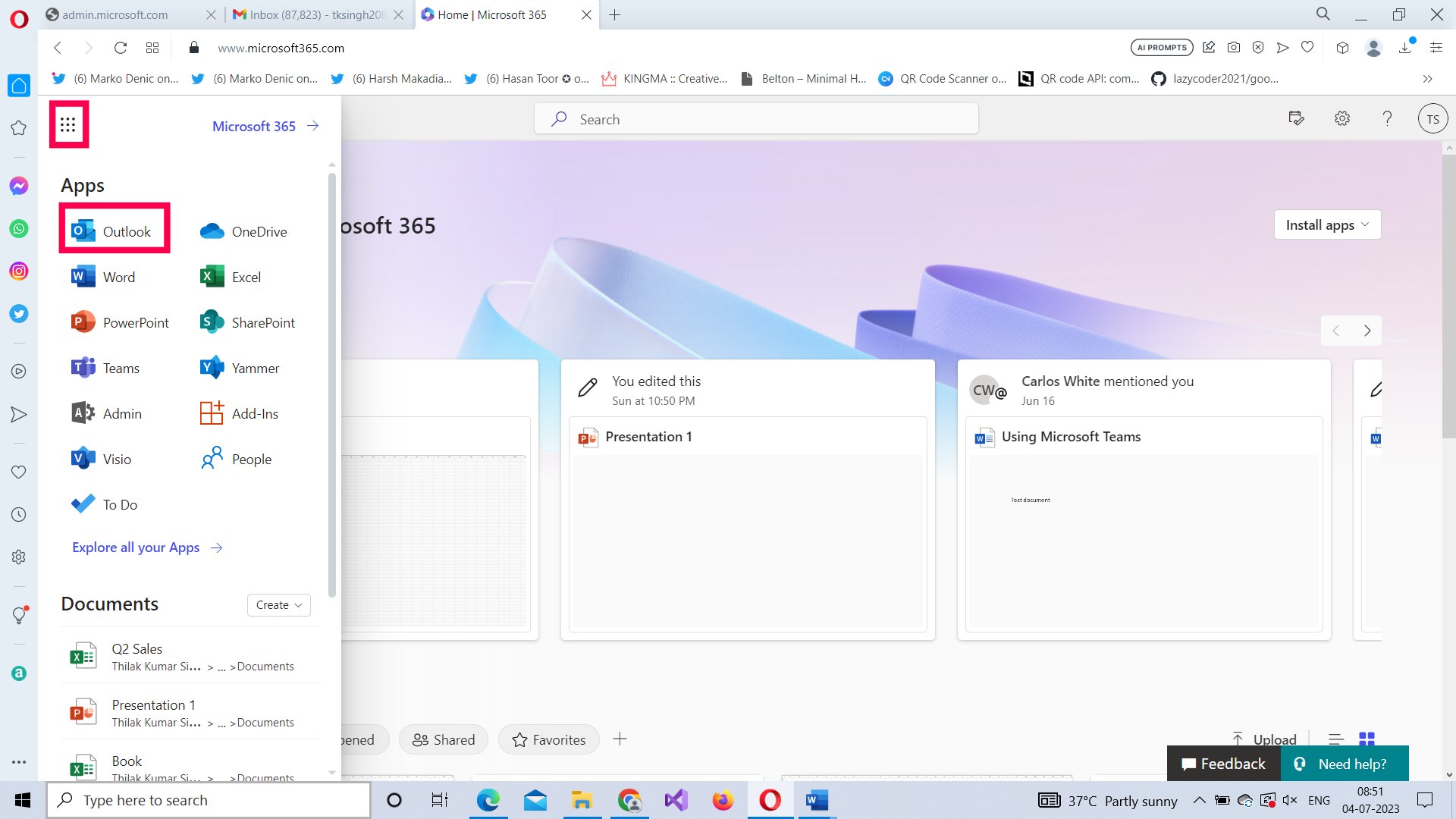Open a new browser tab
Image resolution: width=1456 pixels, height=819 pixels.
pyautogui.click(x=615, y=14)
